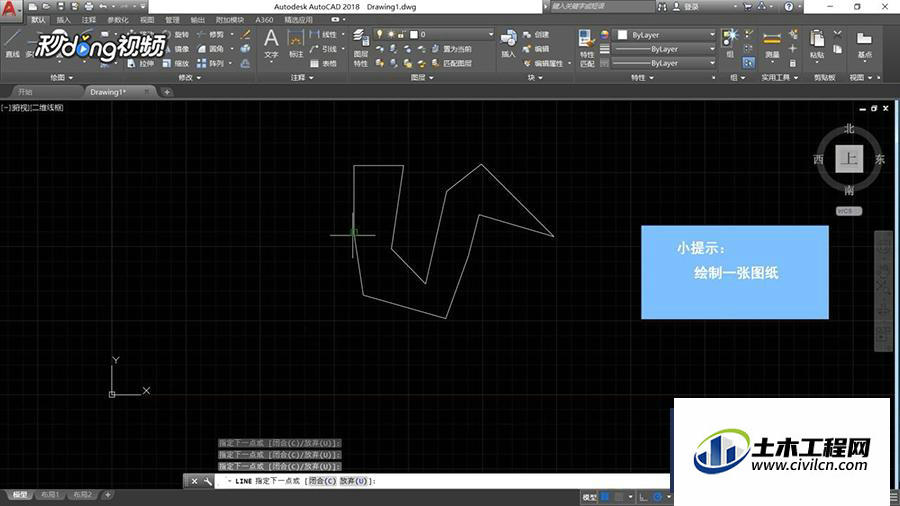
Task: Toggle group selection highlighted button in Group panel
Action: tap(748, 64)
